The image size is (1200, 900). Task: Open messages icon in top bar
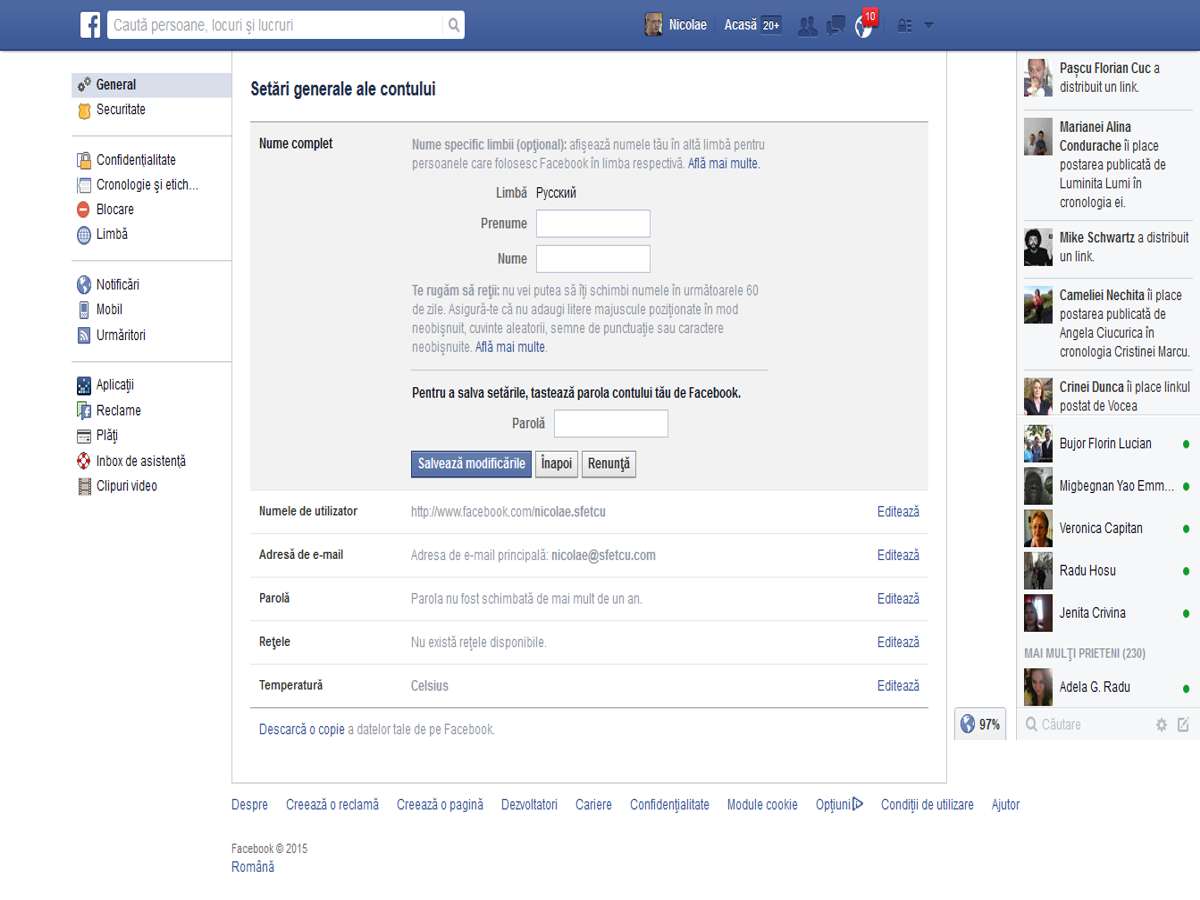[x=836, y=26]
